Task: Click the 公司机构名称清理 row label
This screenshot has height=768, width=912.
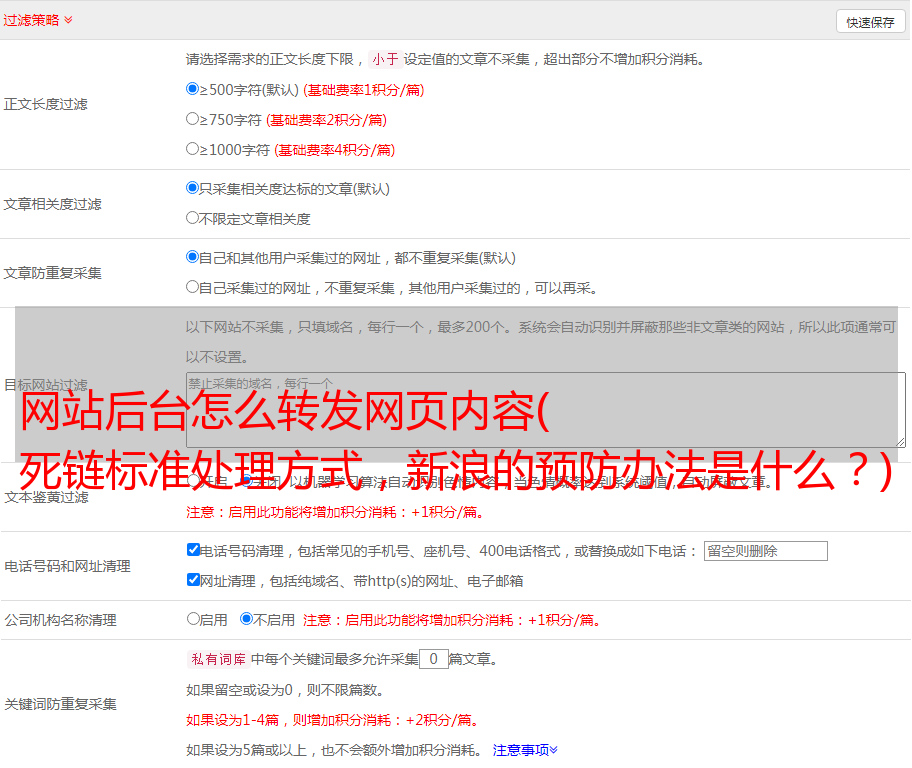Action: 60,620
